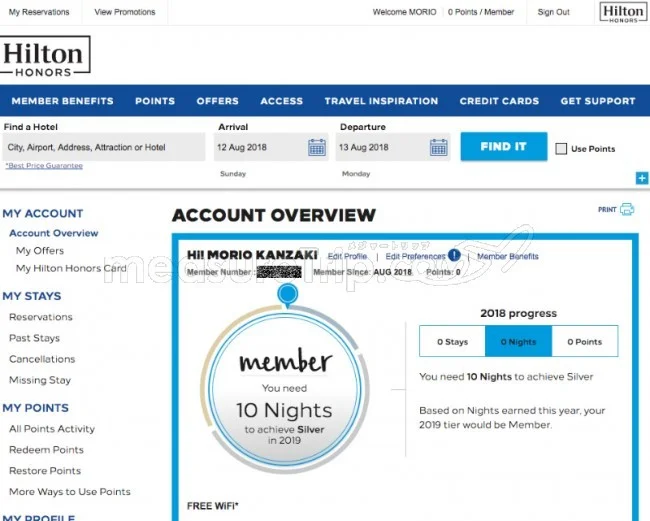Click the blue tier marker pin on progress ring
Screen dimensions: 650x521
(x=287, y=295)
